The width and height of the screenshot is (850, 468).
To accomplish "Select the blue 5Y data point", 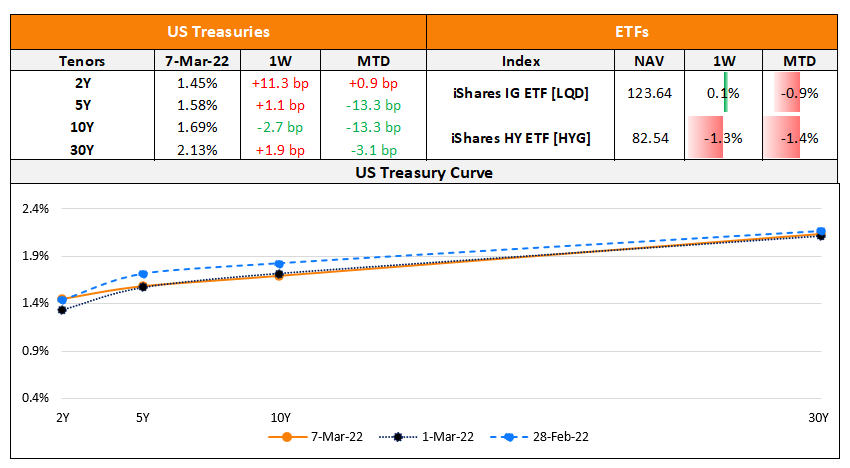I will tap(143, 274).
